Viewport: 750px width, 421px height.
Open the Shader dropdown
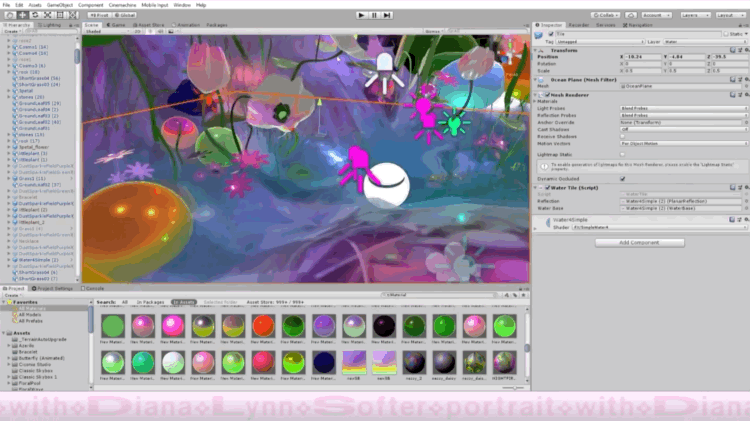[659, 227]
